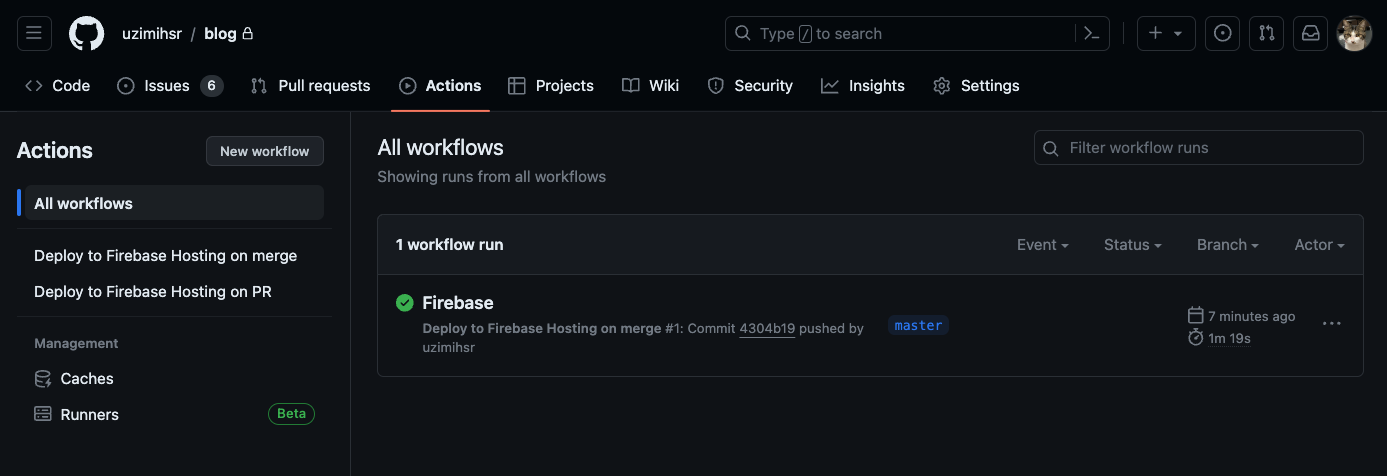Click the Runners server icon
Screen dimensions: 1387x476
click(x=43, y=414)
